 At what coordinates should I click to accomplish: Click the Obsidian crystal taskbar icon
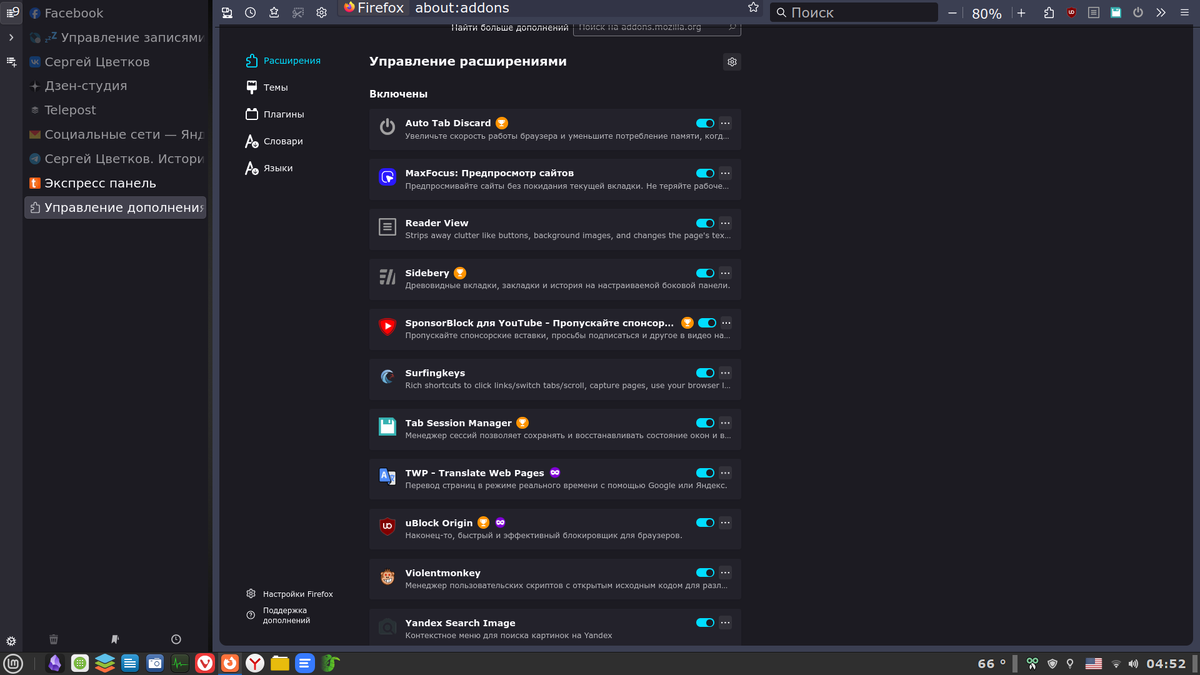55,663
